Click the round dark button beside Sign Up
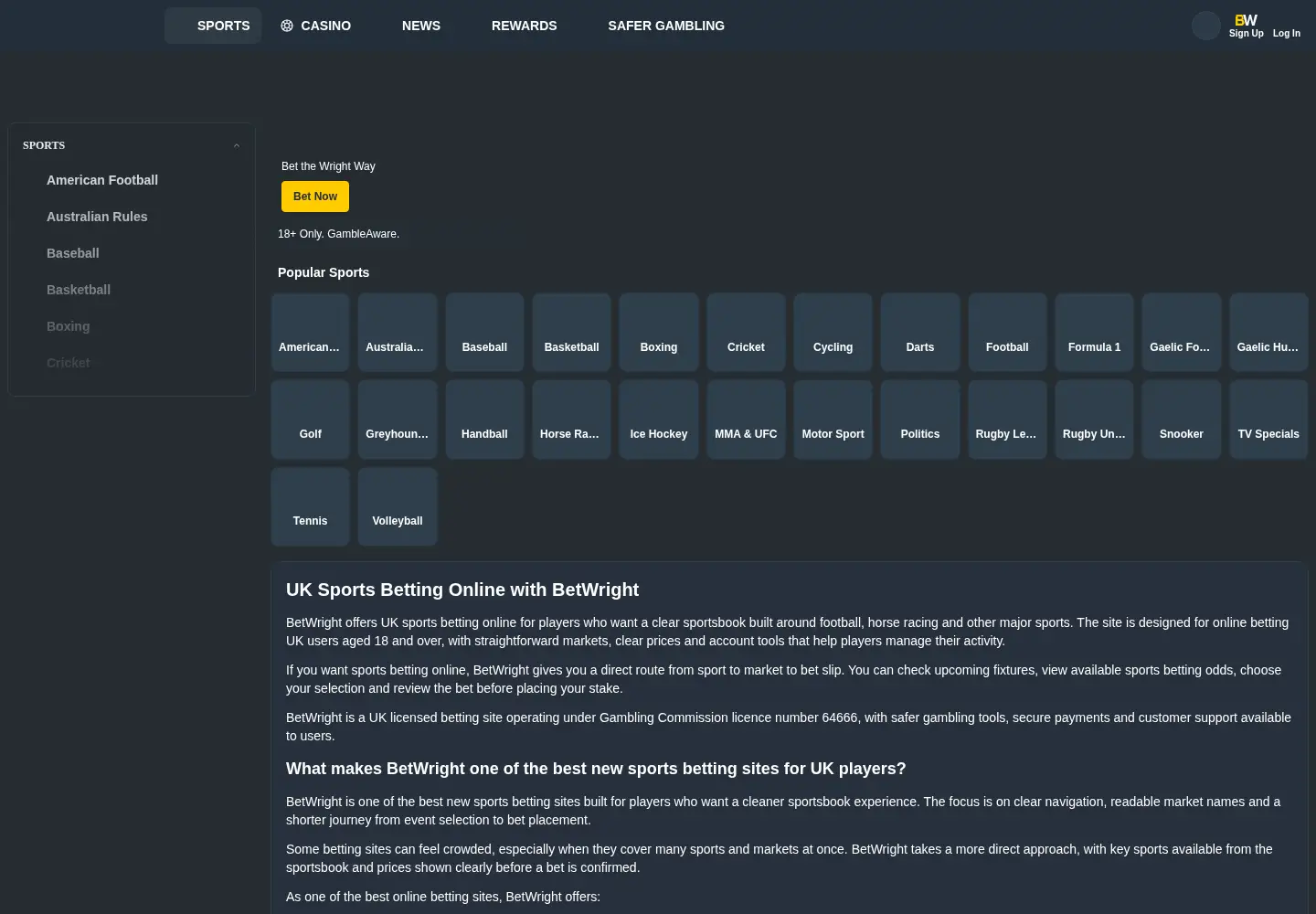 point(1206,26)
